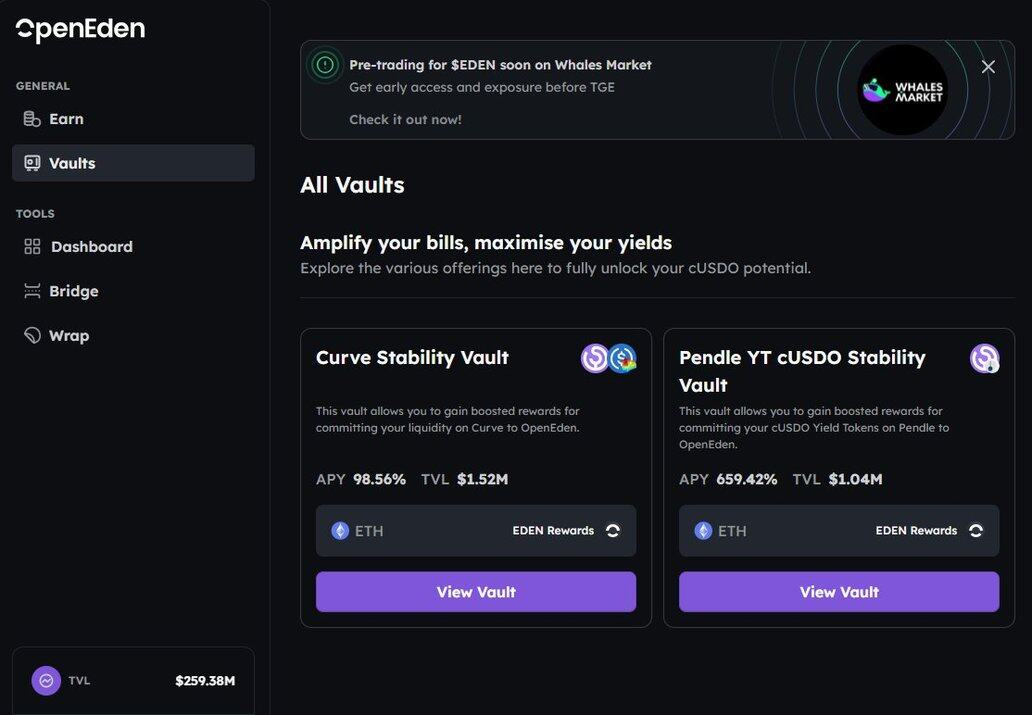This screenshot has height=715, width=1032.
Task: Click Curve Stability Vault token pair icon
Action: [609, 358]
